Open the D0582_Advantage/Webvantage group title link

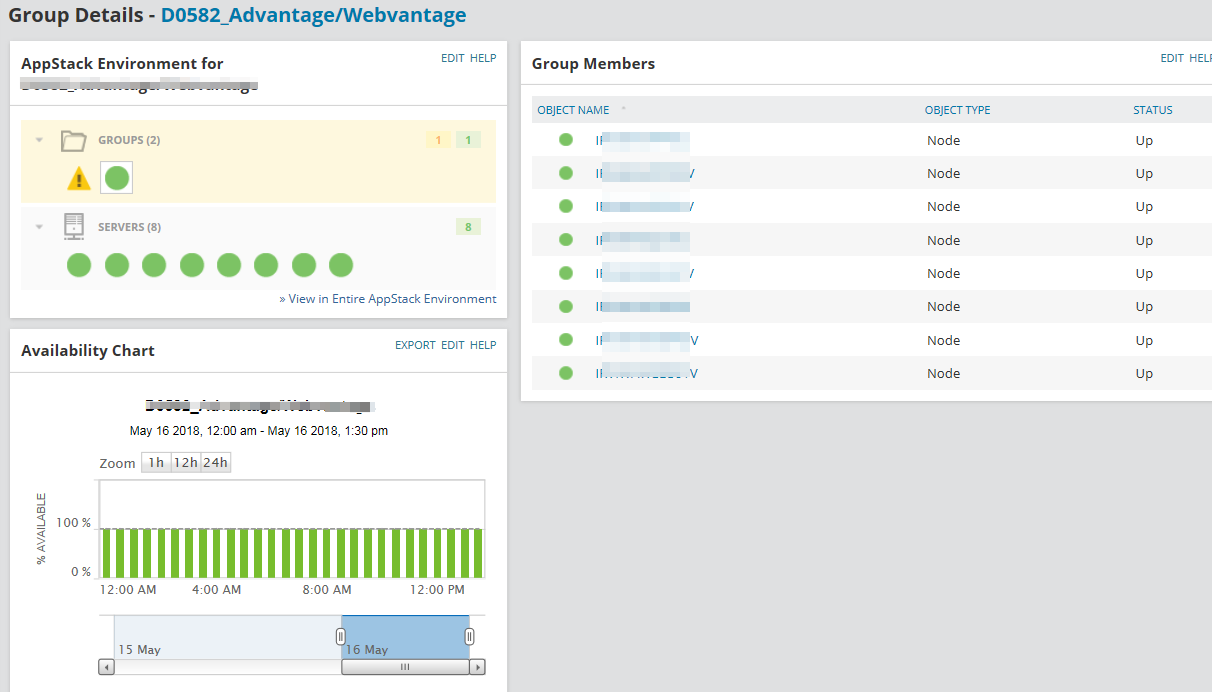click(x=313, y=15)
